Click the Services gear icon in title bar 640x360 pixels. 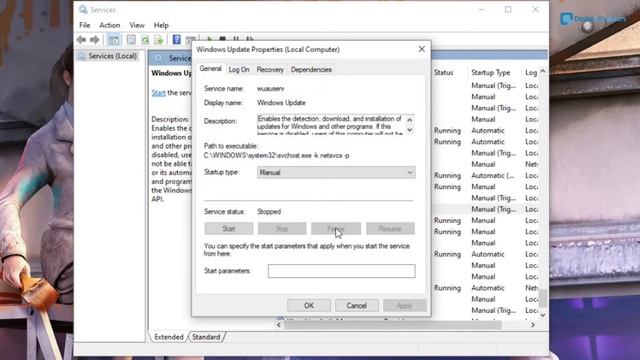[83, 9]
